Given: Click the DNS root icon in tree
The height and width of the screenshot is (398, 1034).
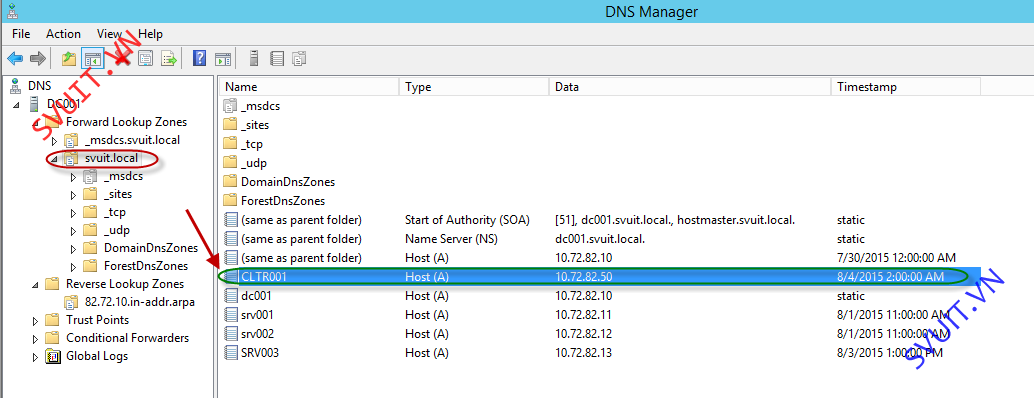Looking at the screenshot, I should tap(16, 86).
